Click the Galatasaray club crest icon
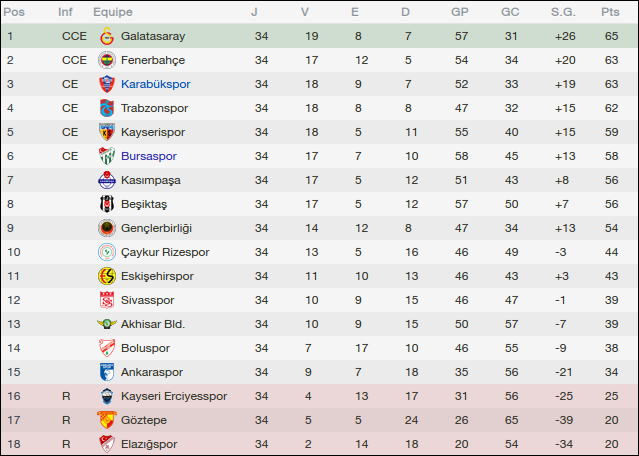639x456 pixels. click(106, 36)
